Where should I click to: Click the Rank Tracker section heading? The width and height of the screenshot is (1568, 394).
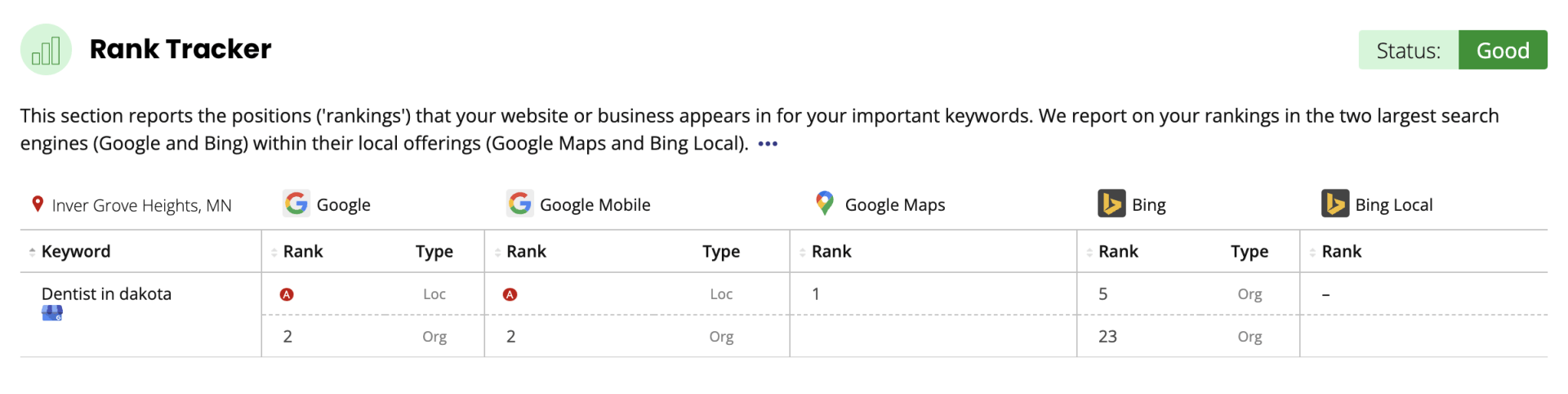[x=180, y=49]
